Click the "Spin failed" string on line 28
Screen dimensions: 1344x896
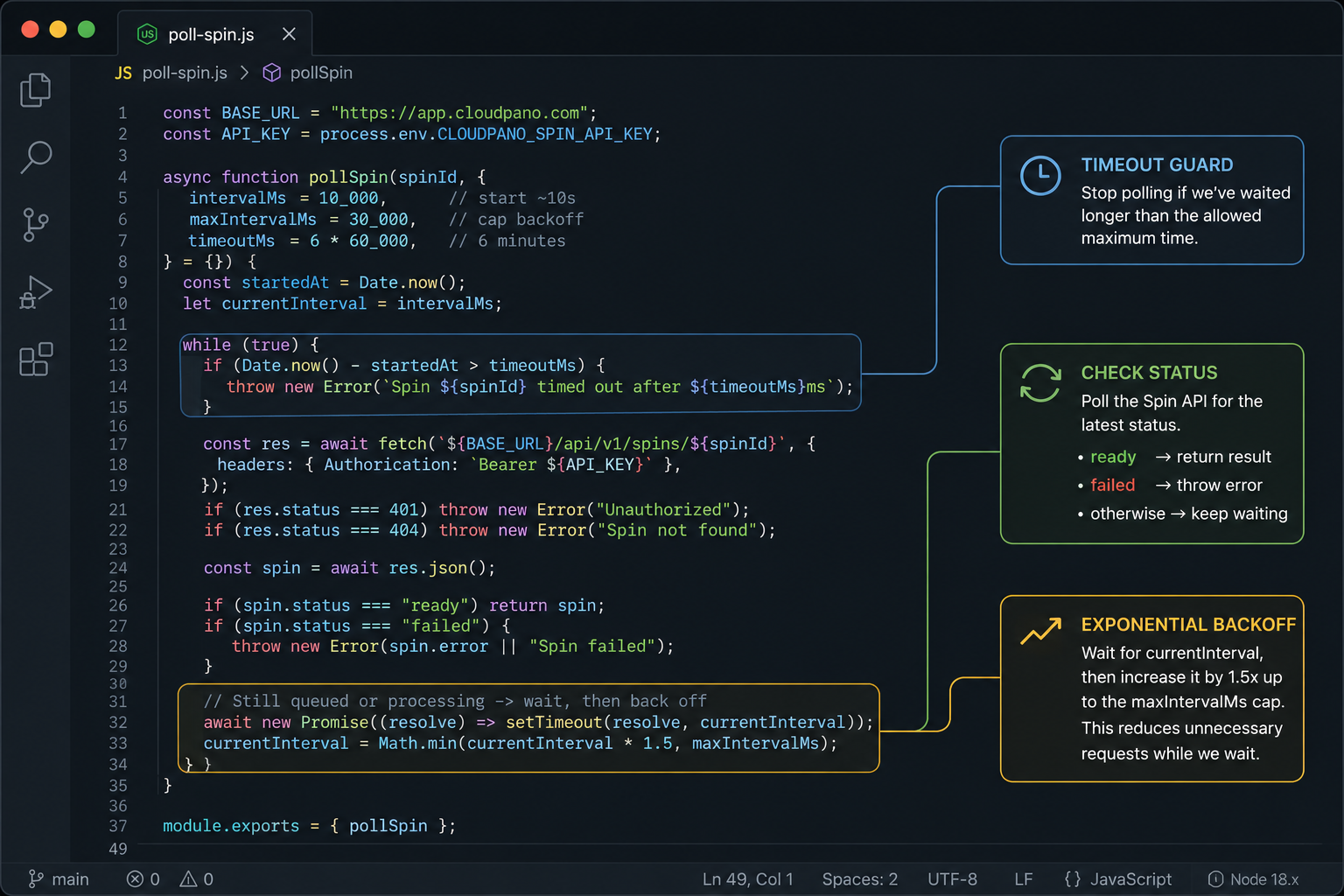tap(592, 646)
